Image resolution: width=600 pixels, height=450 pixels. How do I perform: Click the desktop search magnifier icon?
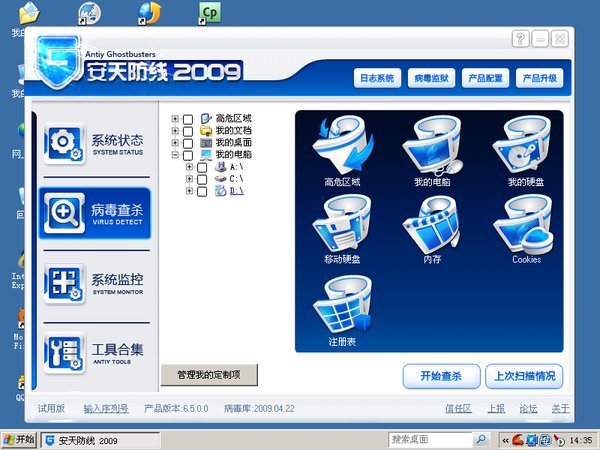[x=481, y=439]
